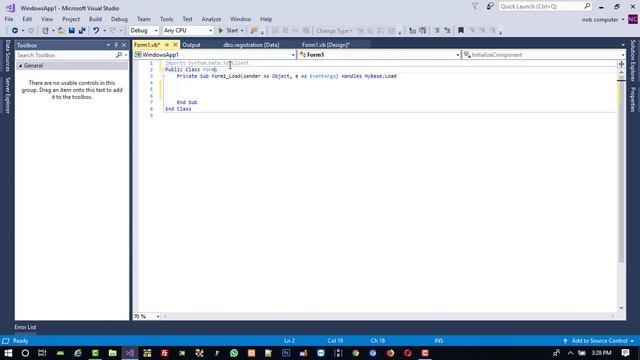This screenshot has width=640, height=360.
Task: Open the Action Center notification icon
Action: point(625,353)
